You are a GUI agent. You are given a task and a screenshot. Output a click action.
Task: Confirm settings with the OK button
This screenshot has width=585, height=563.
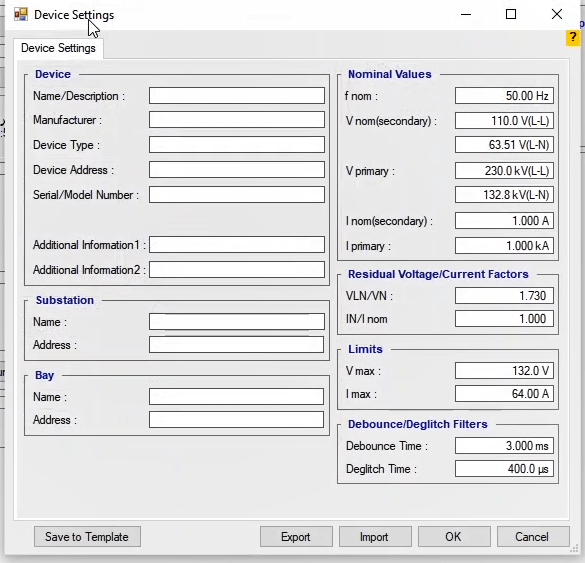(x=454, y=537)
